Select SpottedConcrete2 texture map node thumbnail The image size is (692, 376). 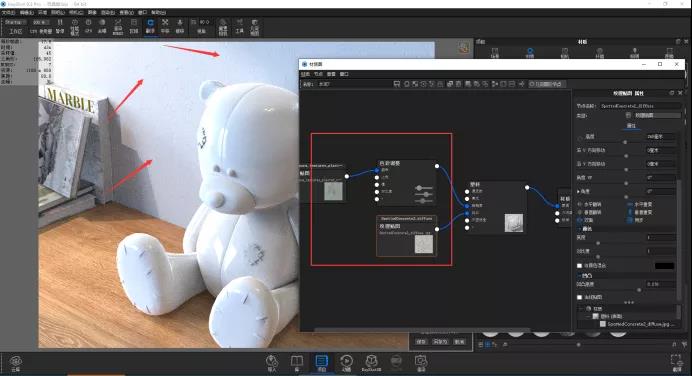(x=423, y=244)
